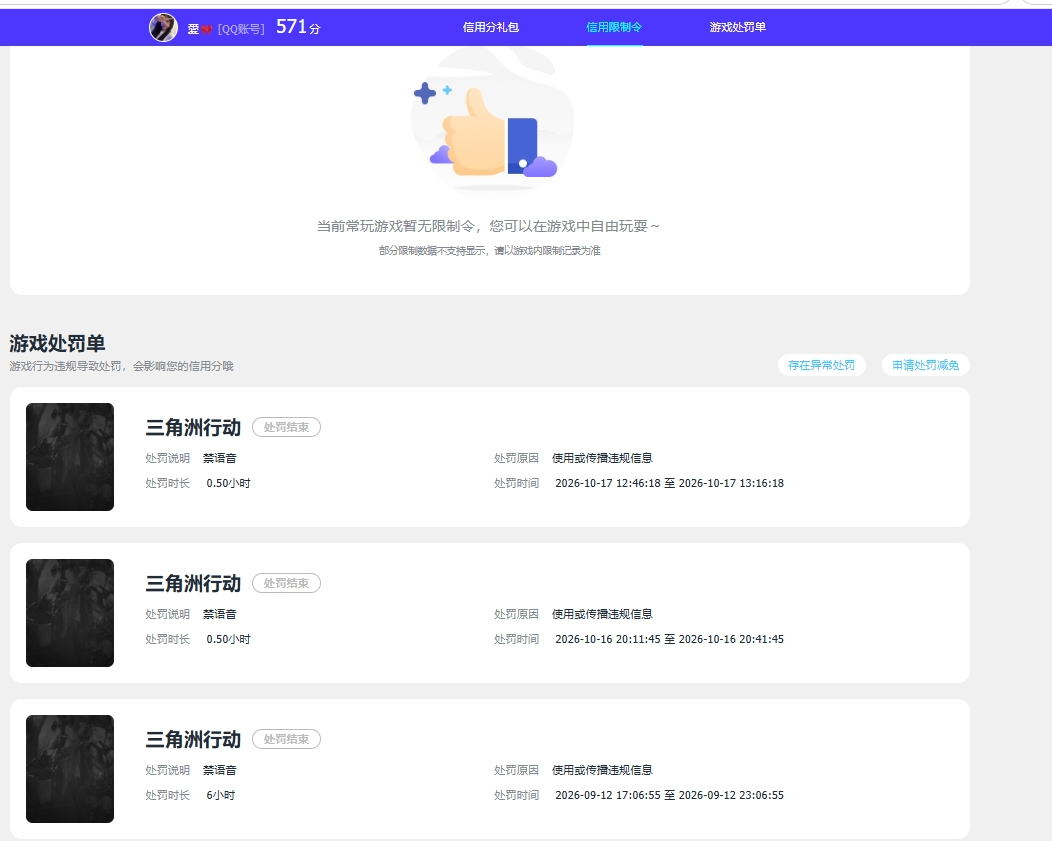Select the time range starting 2026-10-16 20:11:45
The height and width of the screenshot is (841, 1052).
[670, 639]
